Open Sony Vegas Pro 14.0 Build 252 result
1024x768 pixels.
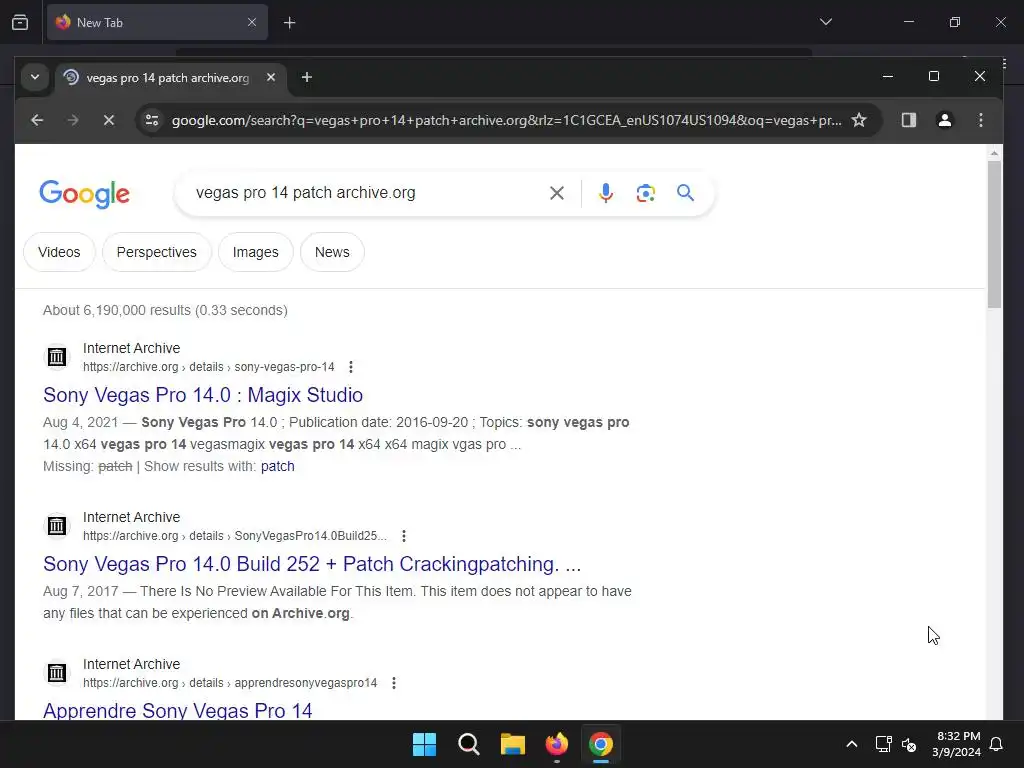click(x=312, y=564)
